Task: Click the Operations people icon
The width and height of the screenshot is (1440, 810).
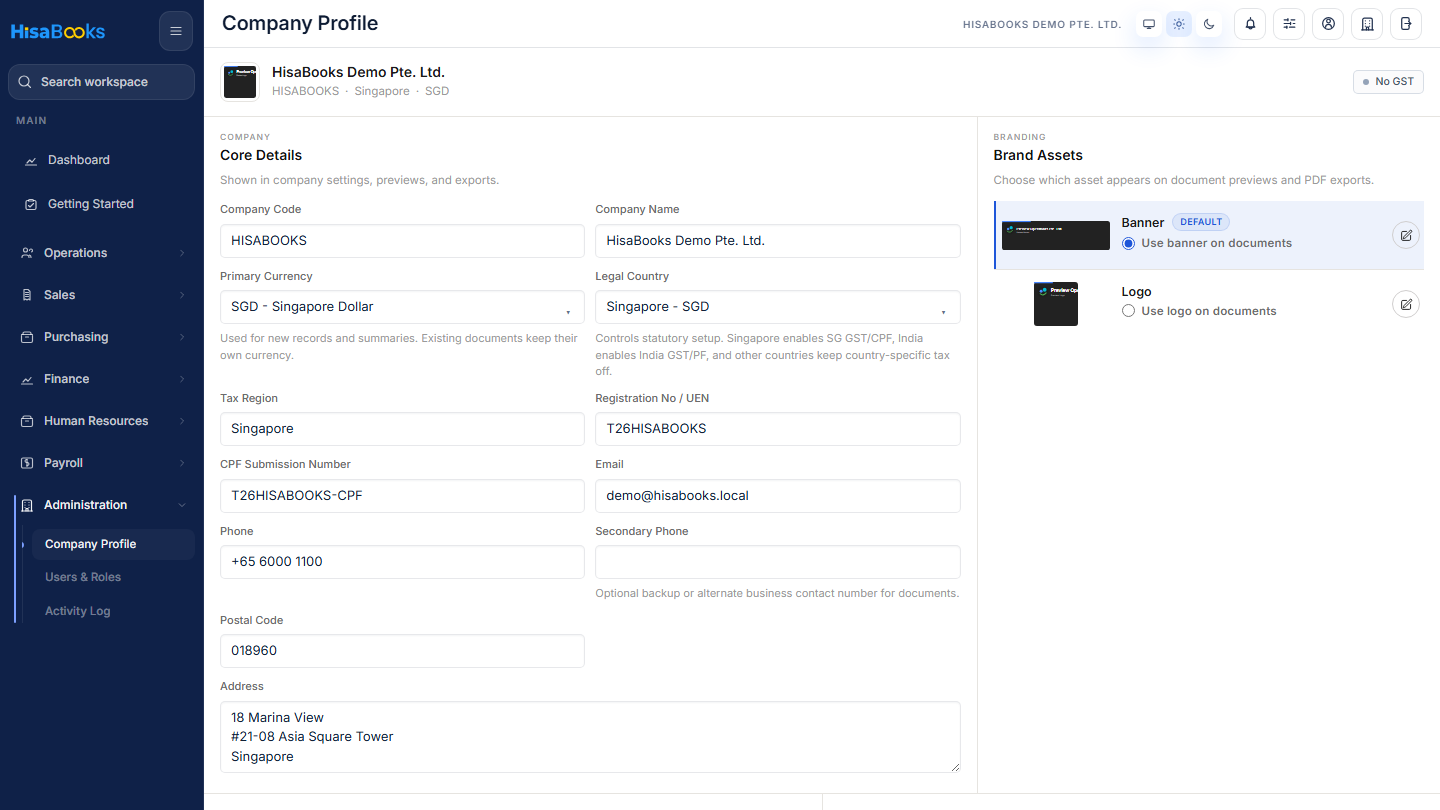Action: pos(27,253)
